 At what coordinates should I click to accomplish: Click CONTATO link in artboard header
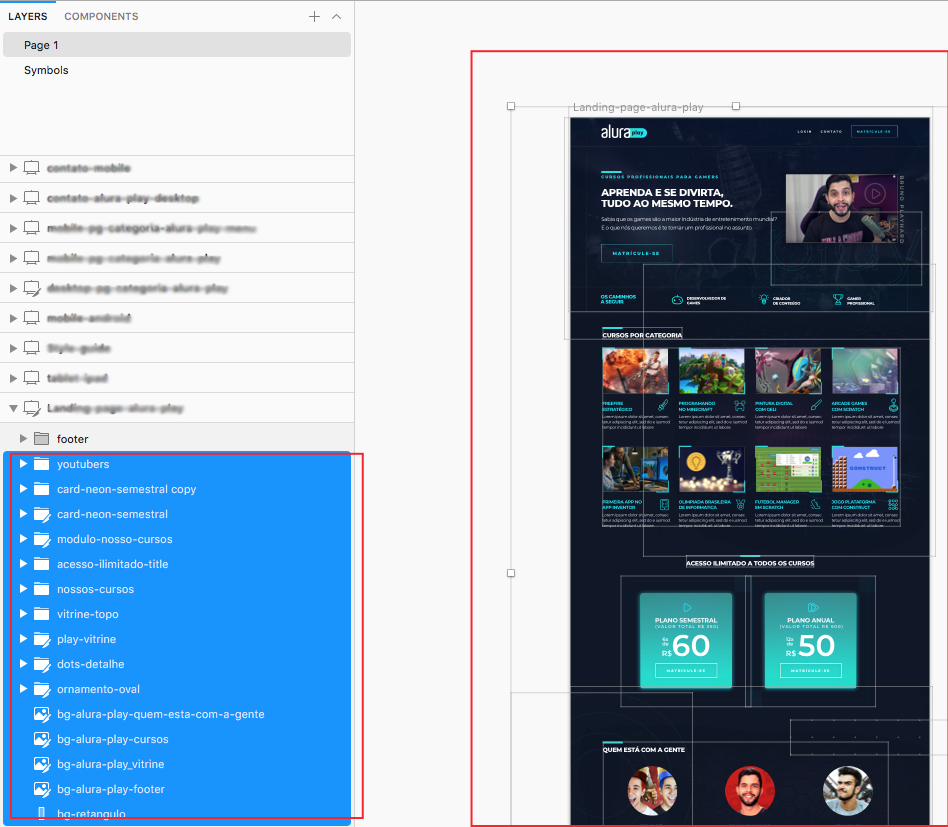point(831,131)
